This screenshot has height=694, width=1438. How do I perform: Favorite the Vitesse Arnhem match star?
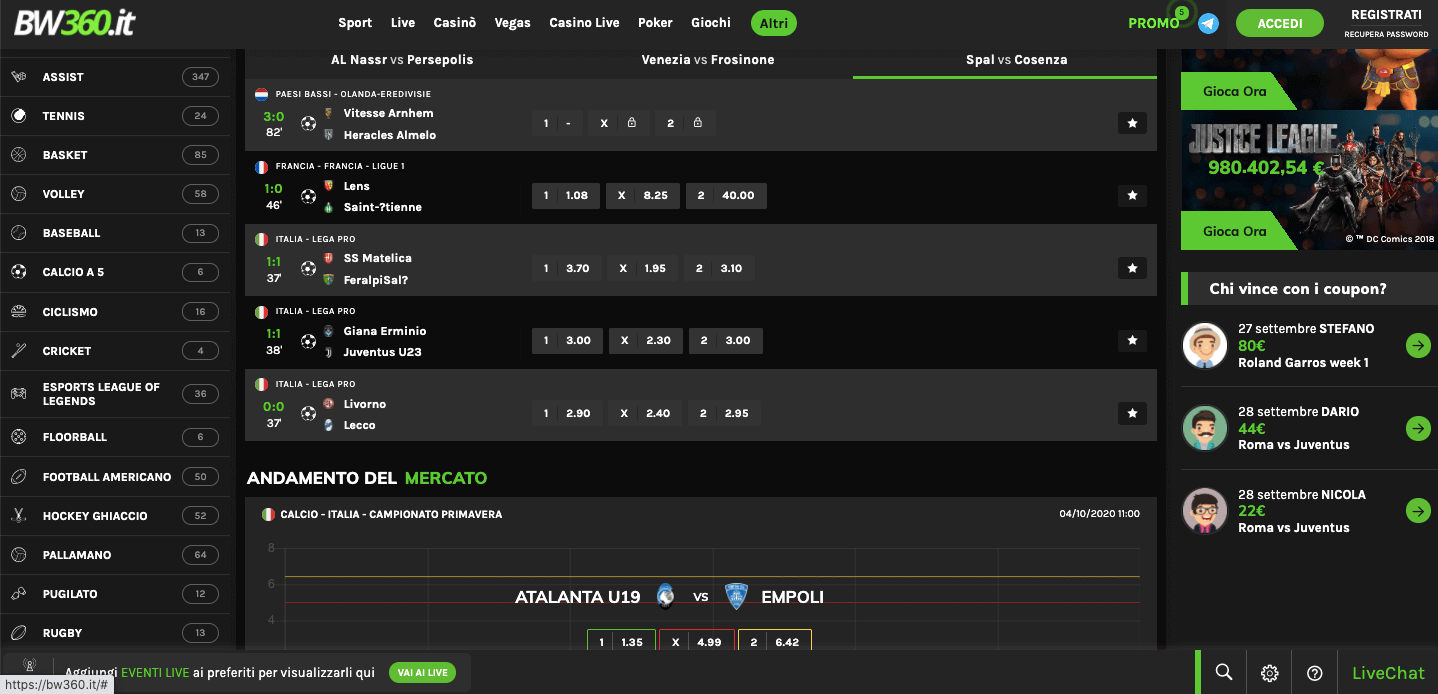click(x=1132, y=123)
